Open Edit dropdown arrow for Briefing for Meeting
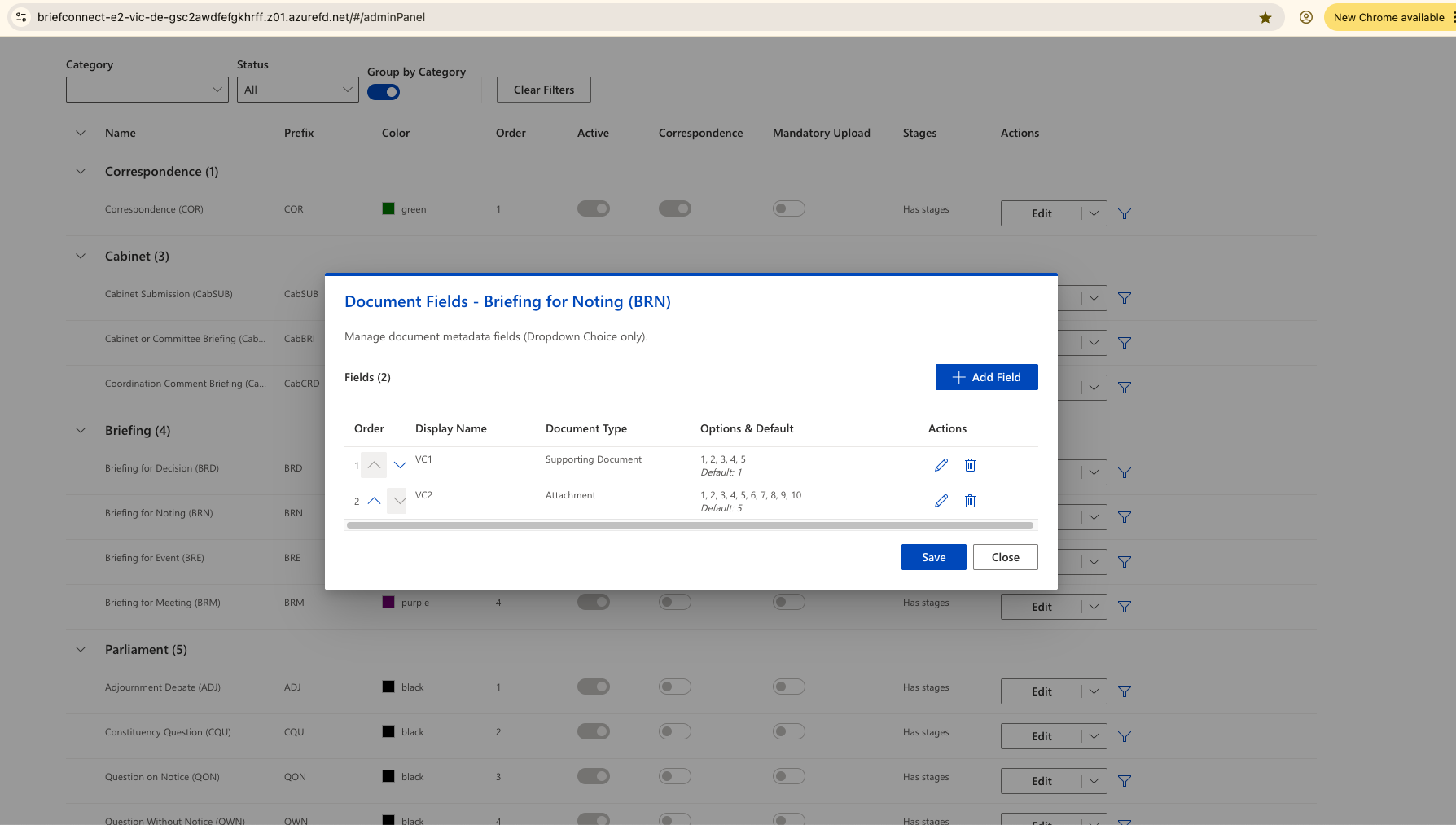 point(1094,607)
